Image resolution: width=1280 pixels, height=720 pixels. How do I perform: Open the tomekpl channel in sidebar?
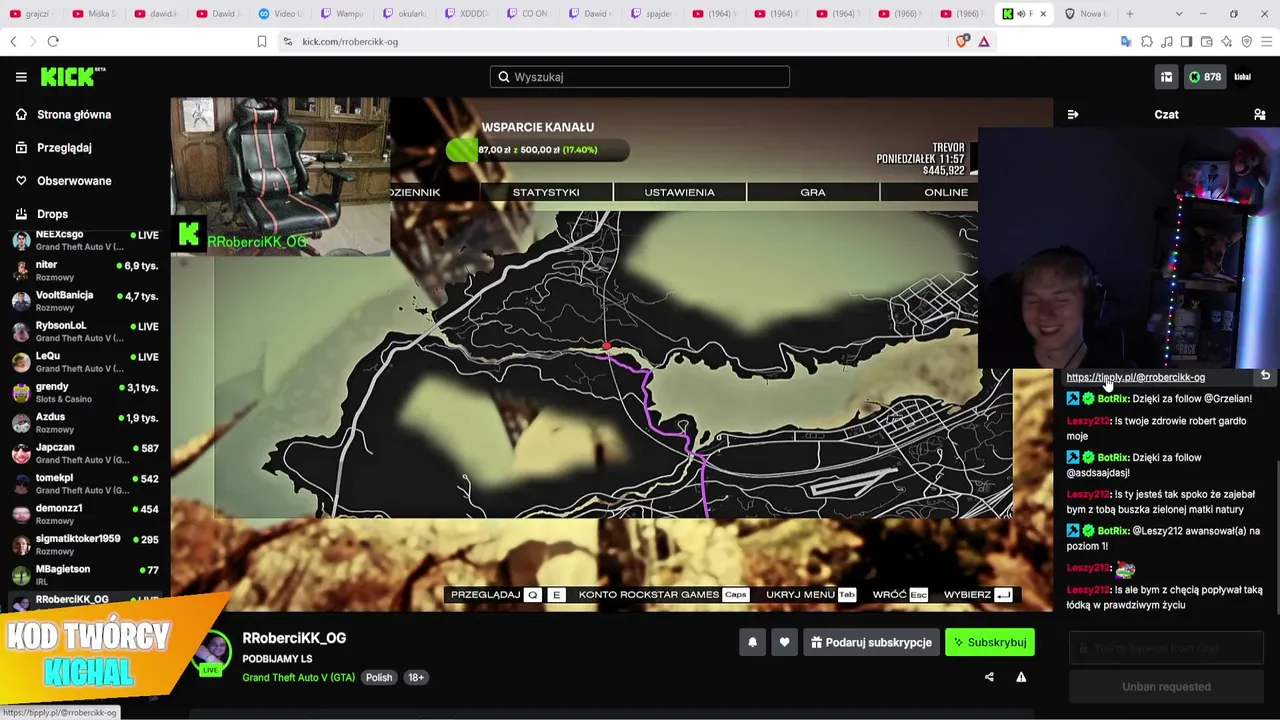point(85,484)
